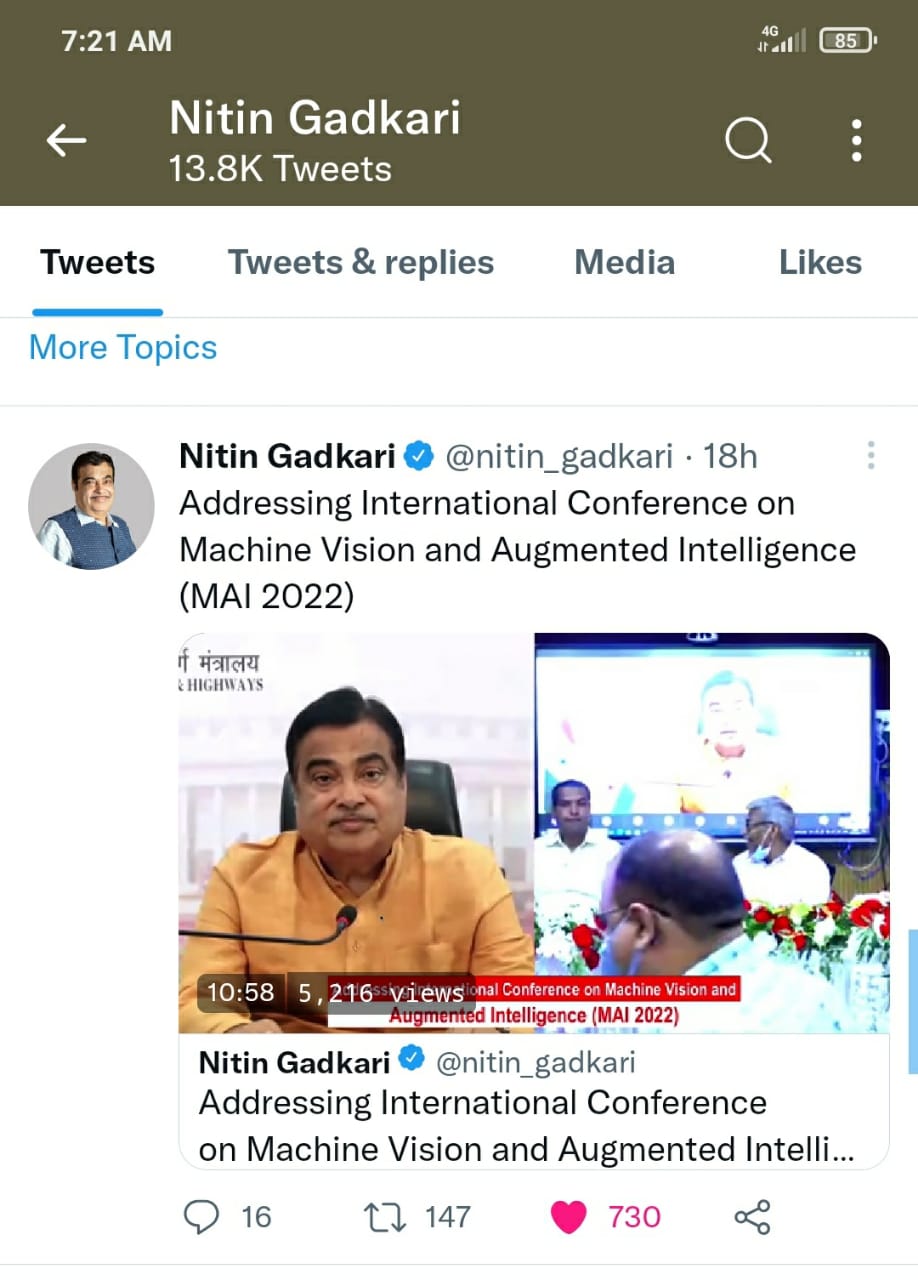This screenshot has height=1280, width=918.
Task: Switch to the Tweets & replies tab
Action: tap(361, 263)
